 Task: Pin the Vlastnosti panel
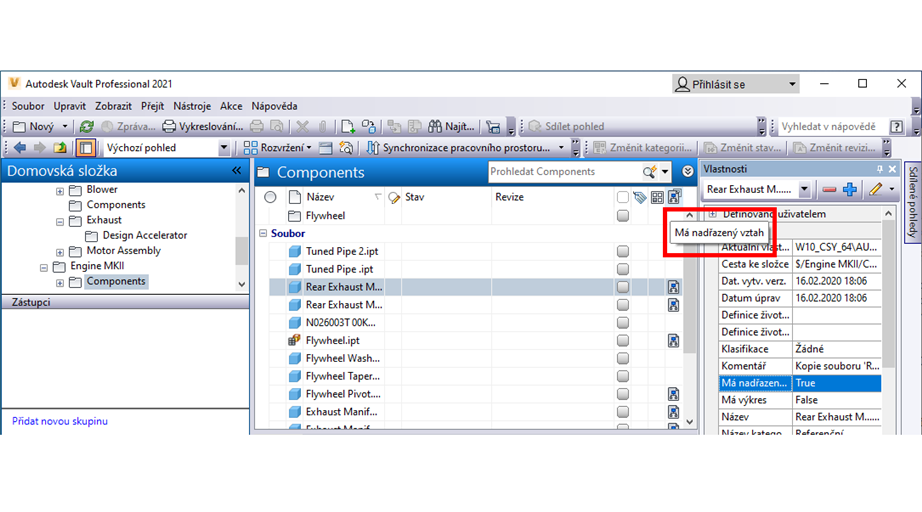click(x=880, y=169)
